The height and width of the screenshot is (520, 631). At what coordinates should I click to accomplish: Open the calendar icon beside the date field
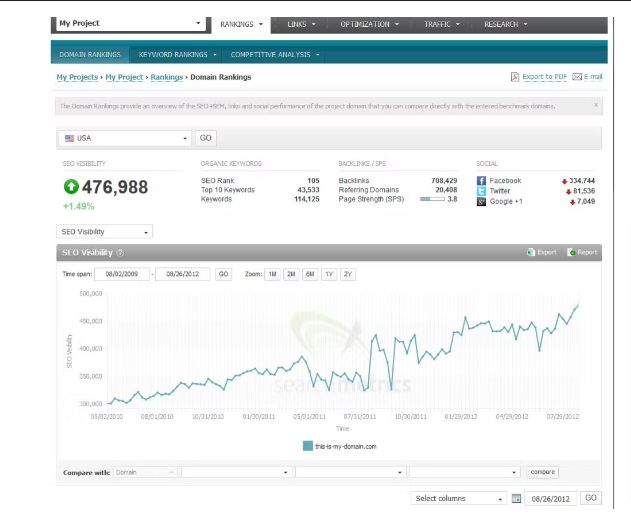point(516,499)
